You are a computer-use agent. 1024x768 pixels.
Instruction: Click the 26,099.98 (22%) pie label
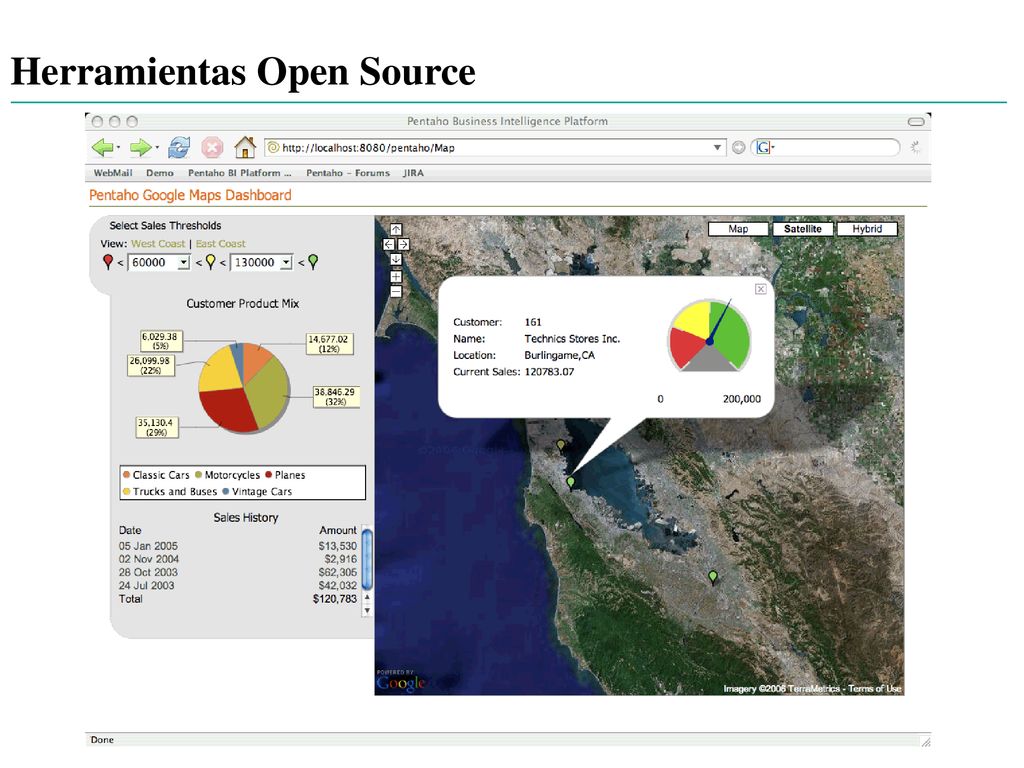[150, 365]
